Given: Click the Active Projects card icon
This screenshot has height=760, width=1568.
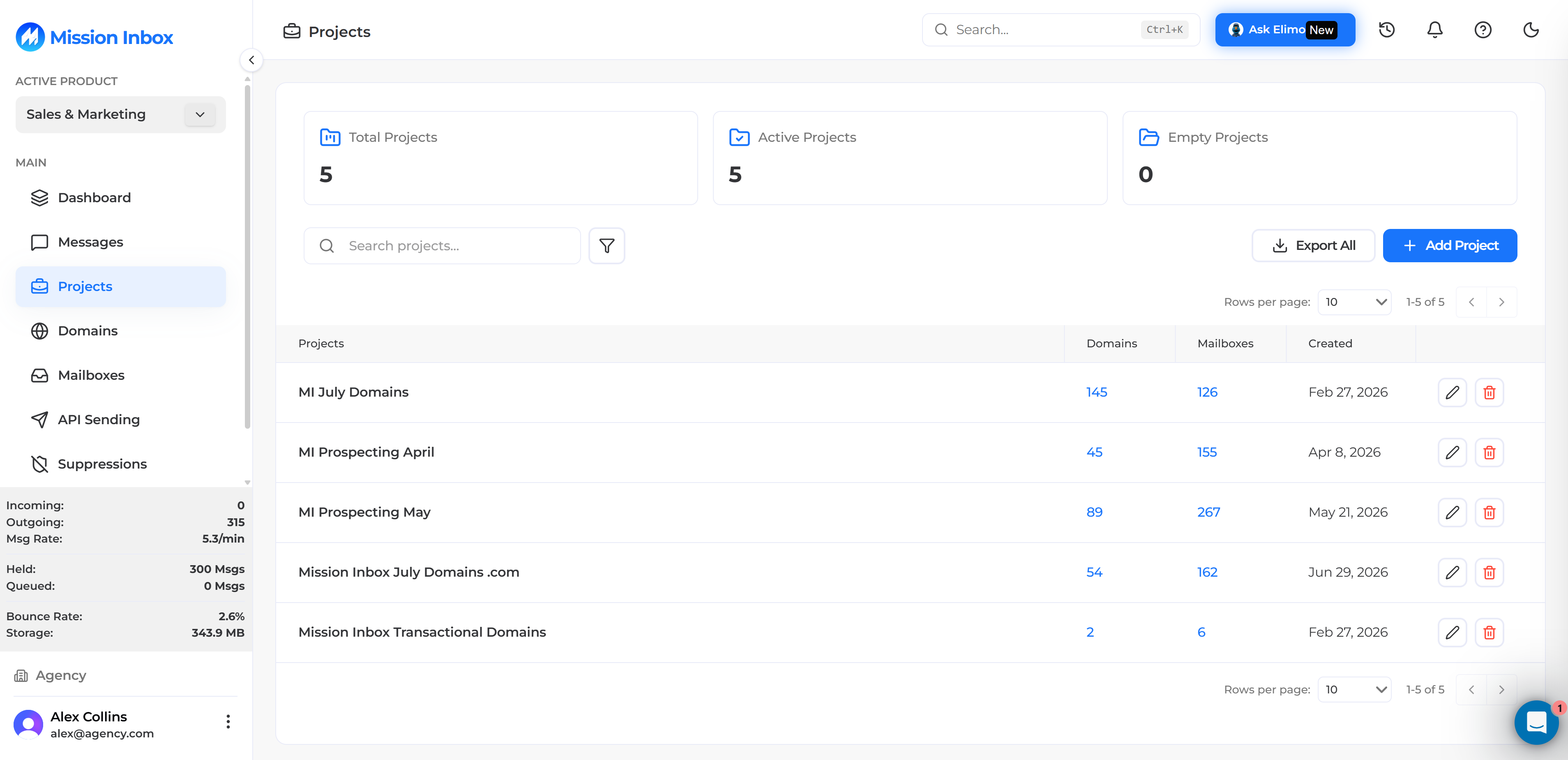Looking at the screenshot, I should click(x=739, y=138).
